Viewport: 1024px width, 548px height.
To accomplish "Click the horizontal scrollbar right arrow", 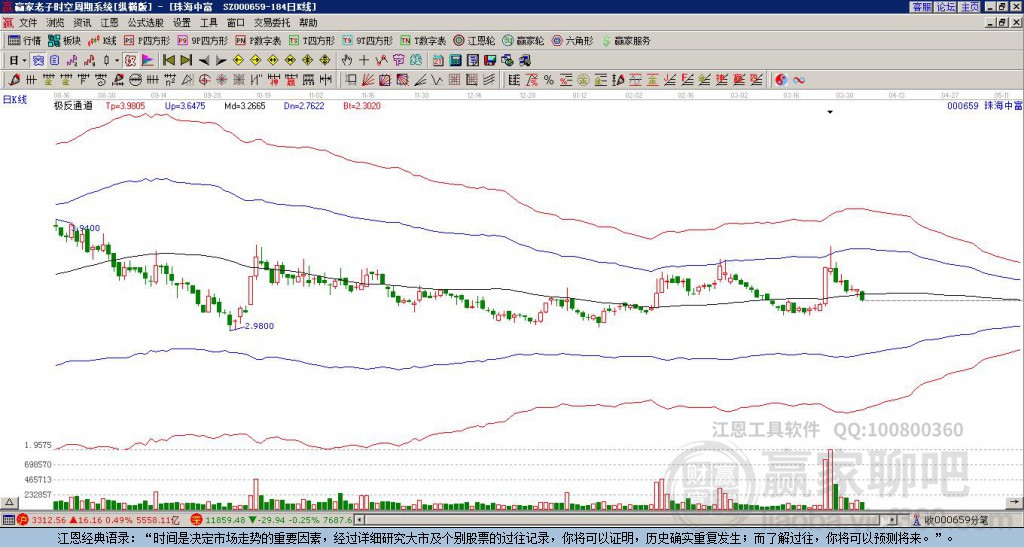I will tap(893, 520).
